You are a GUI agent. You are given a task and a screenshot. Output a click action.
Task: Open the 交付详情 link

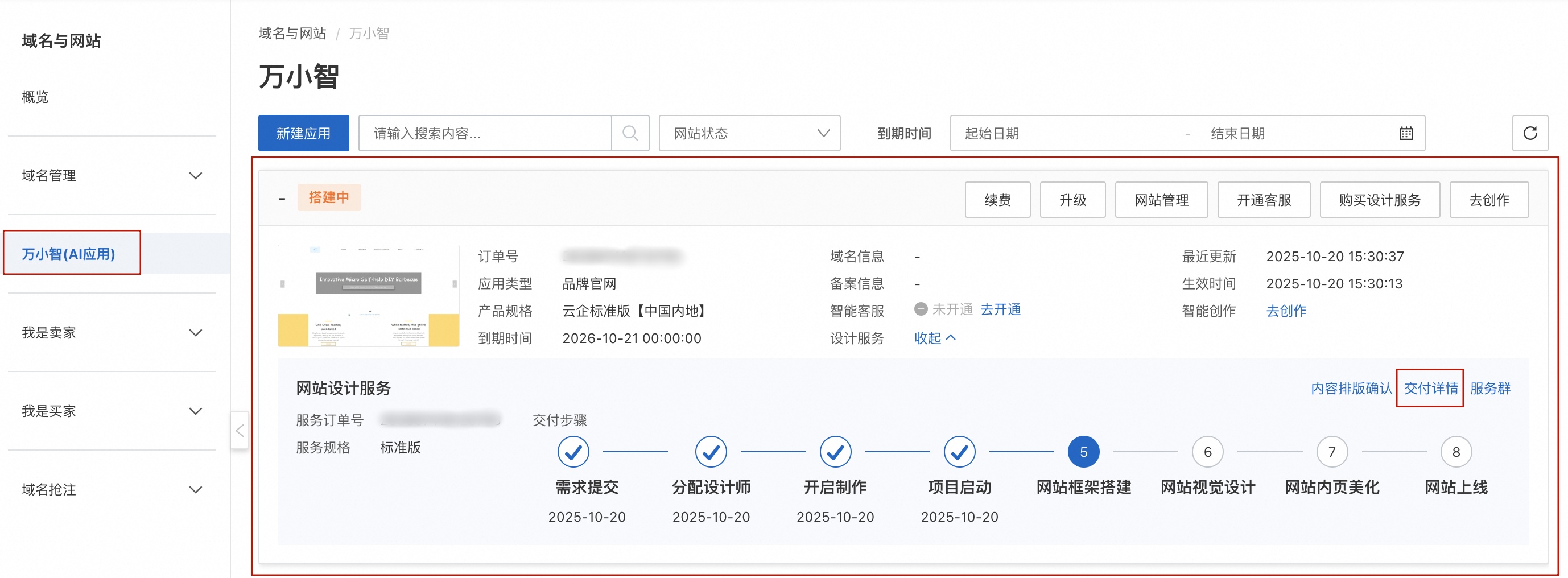coord(1430,388)
